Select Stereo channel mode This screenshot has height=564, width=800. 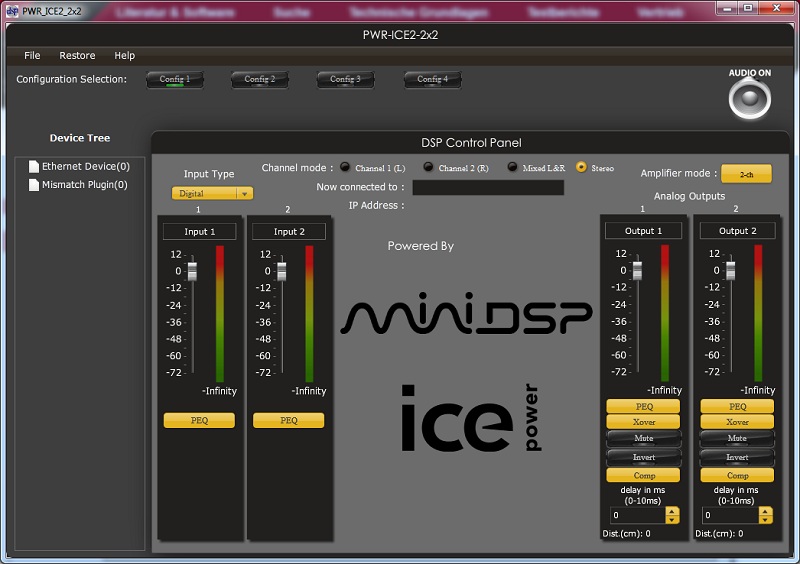581,168
